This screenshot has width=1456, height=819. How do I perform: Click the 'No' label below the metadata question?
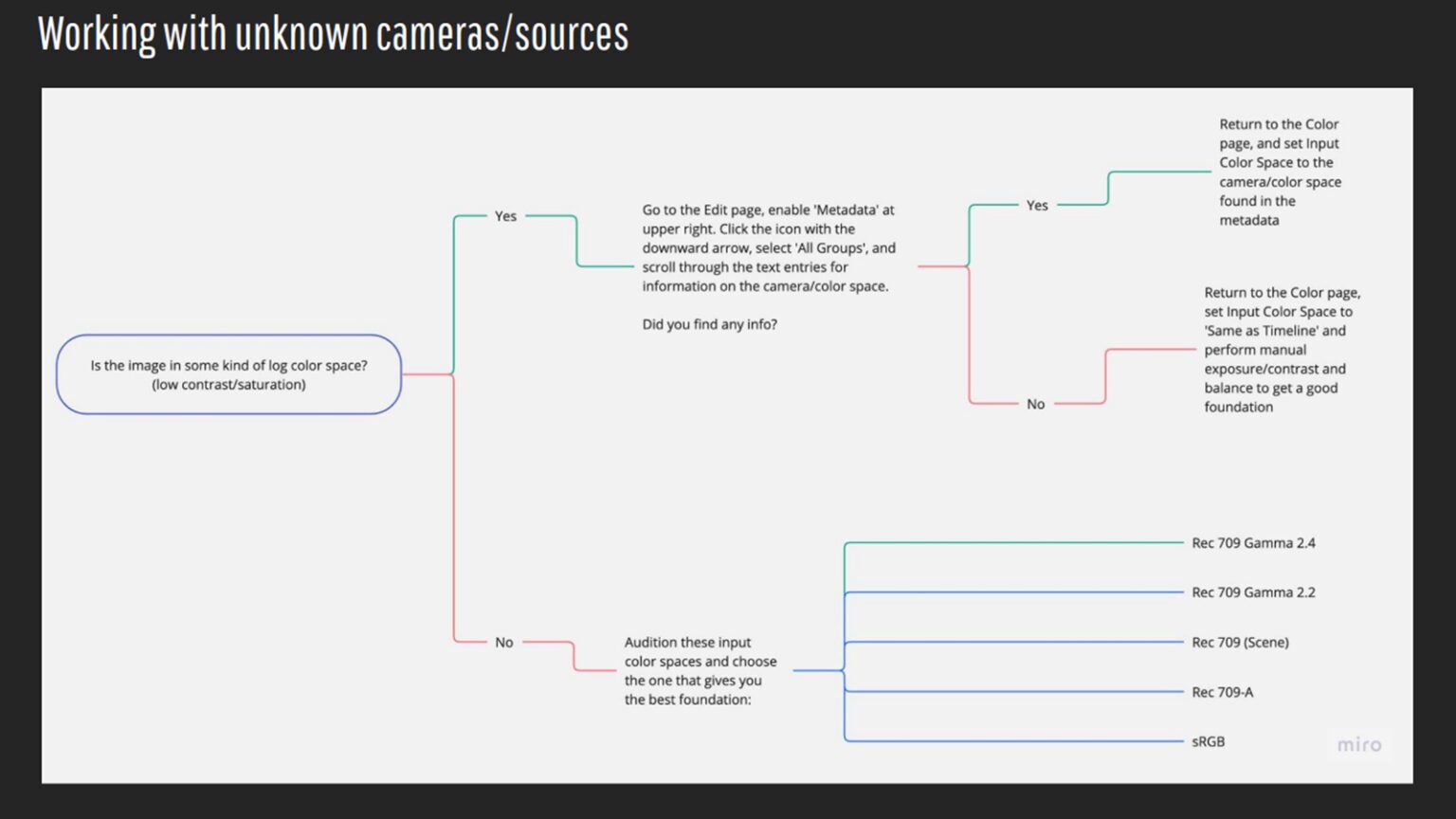coord(1035,404)
